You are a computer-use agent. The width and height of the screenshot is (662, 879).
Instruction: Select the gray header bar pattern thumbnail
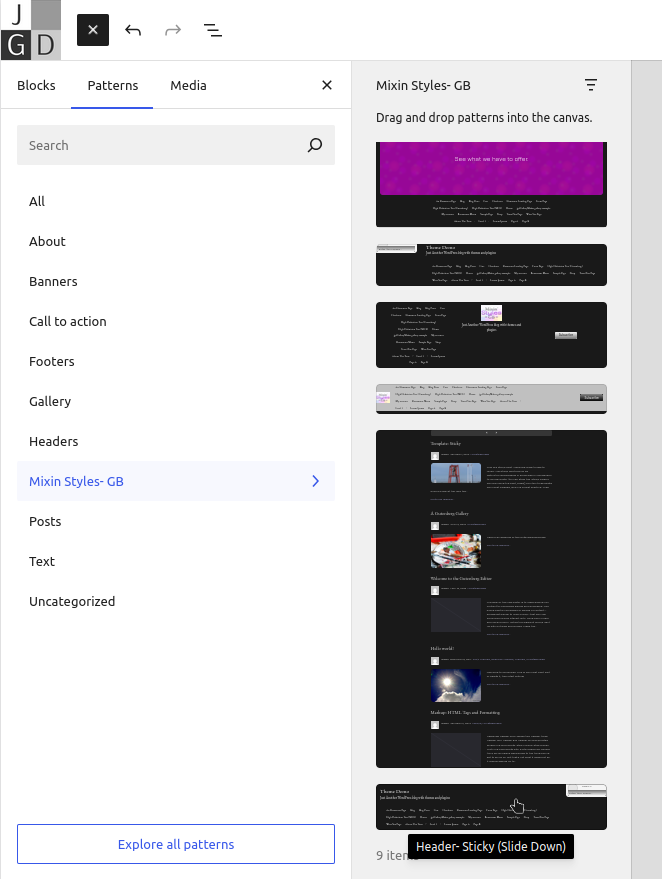(491, 399)
